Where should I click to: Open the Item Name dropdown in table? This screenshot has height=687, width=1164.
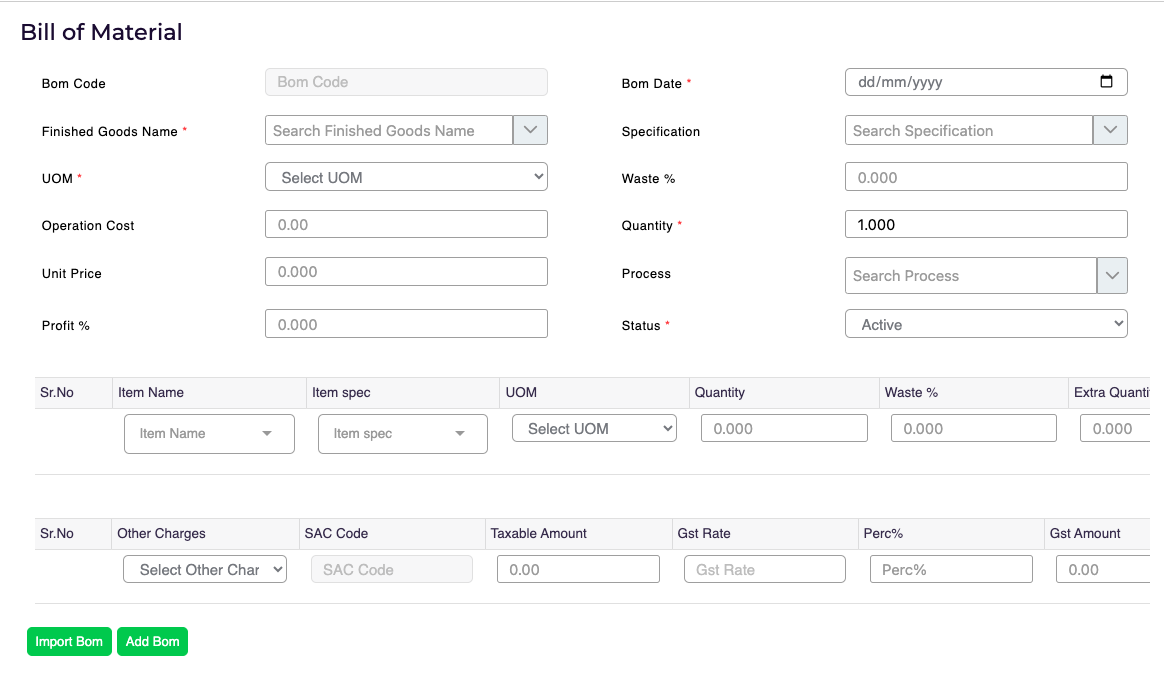[209, 434]
